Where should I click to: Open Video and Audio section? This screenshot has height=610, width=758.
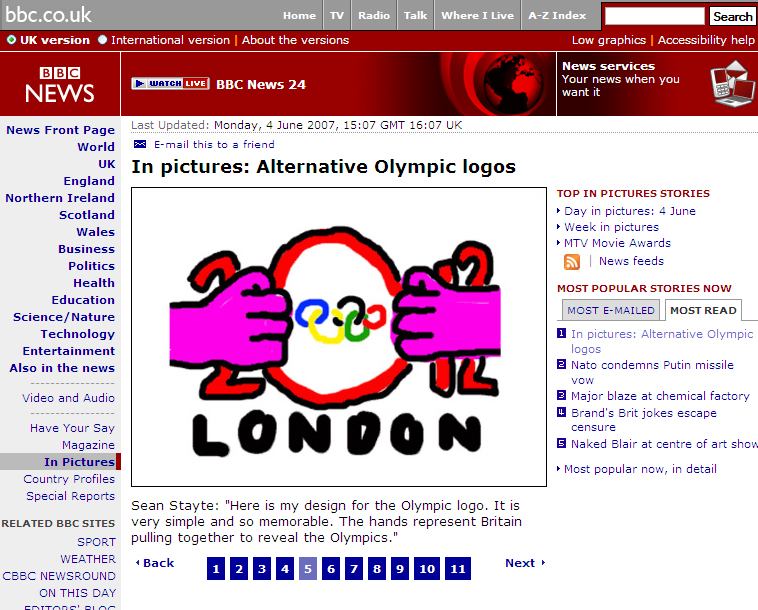coord(68,398)
